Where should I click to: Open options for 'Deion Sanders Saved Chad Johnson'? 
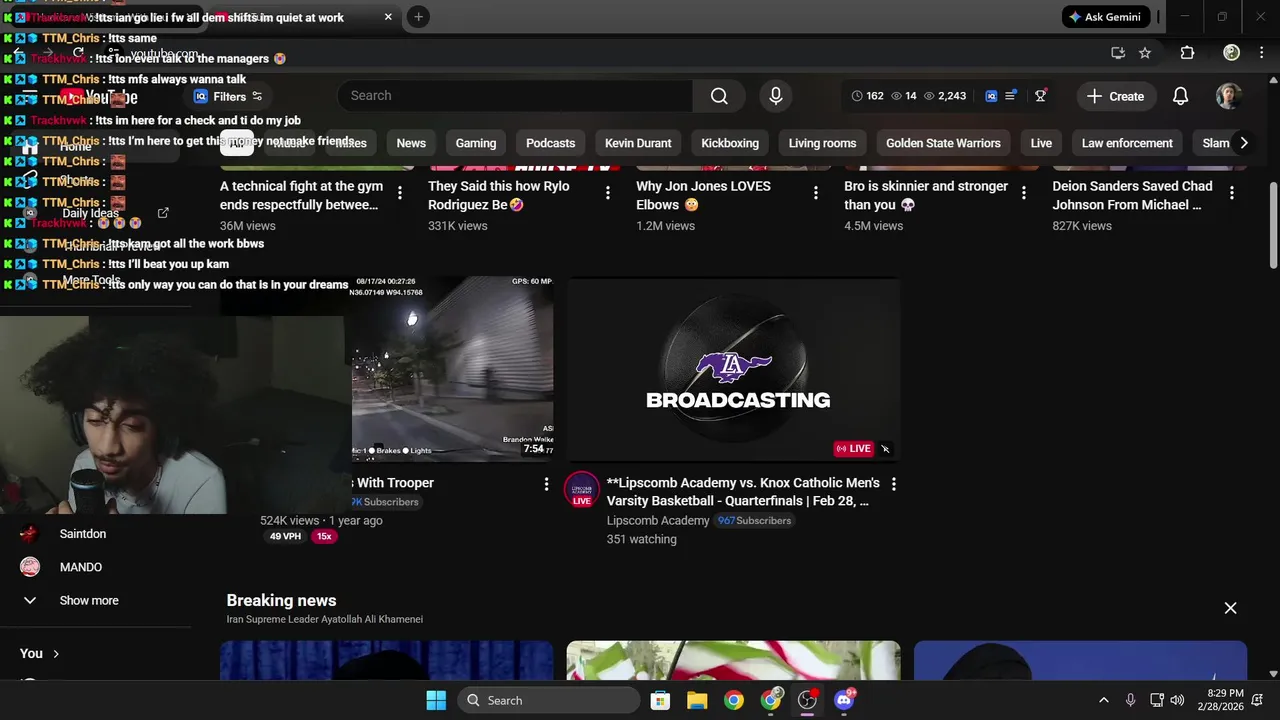[x=1231, y=193]
